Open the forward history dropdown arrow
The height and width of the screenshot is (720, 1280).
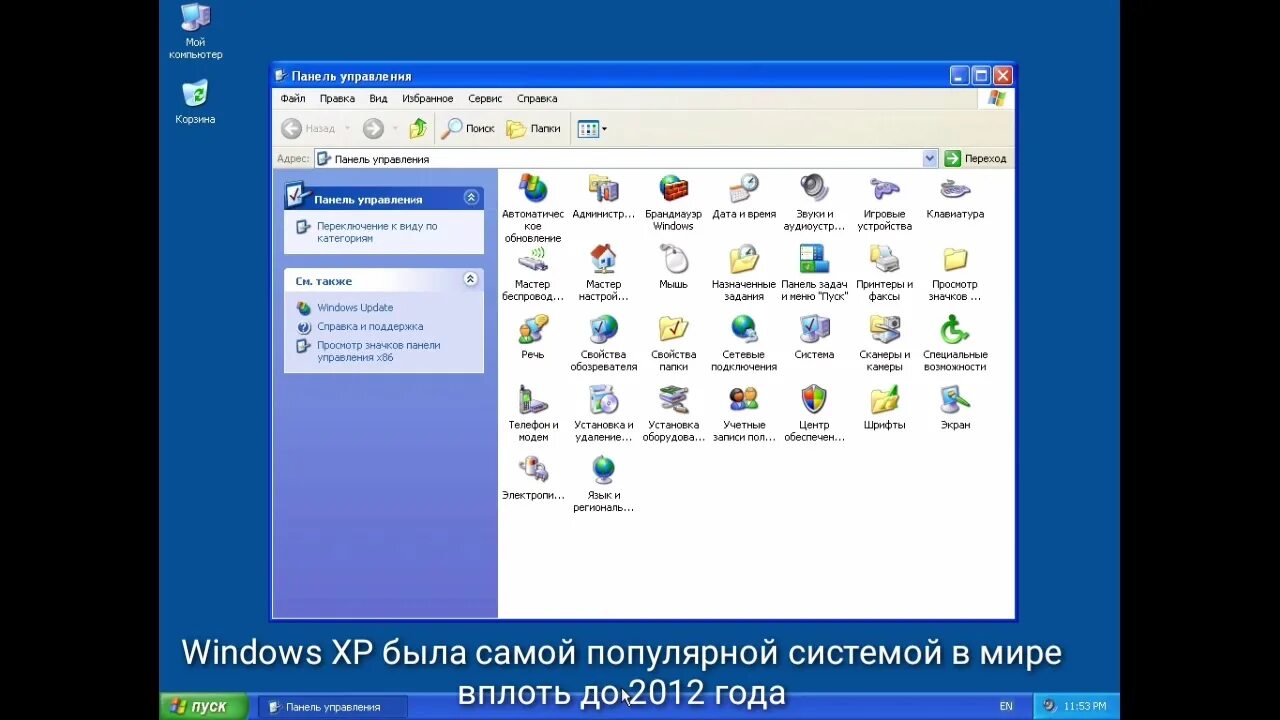coord(394,128)
